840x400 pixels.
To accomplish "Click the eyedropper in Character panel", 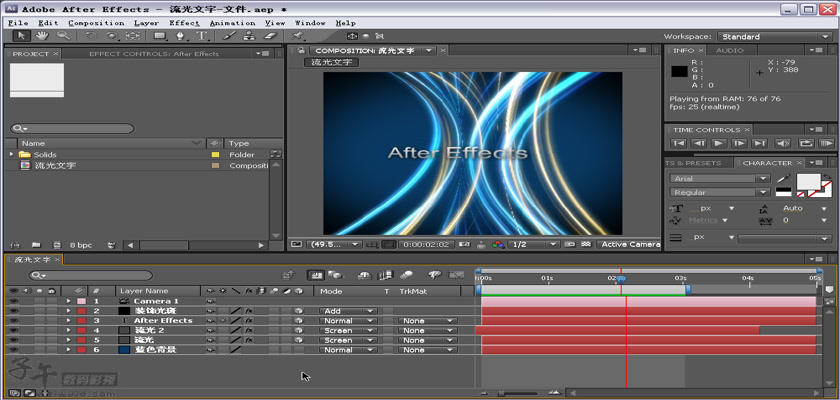I will point(783,178).
